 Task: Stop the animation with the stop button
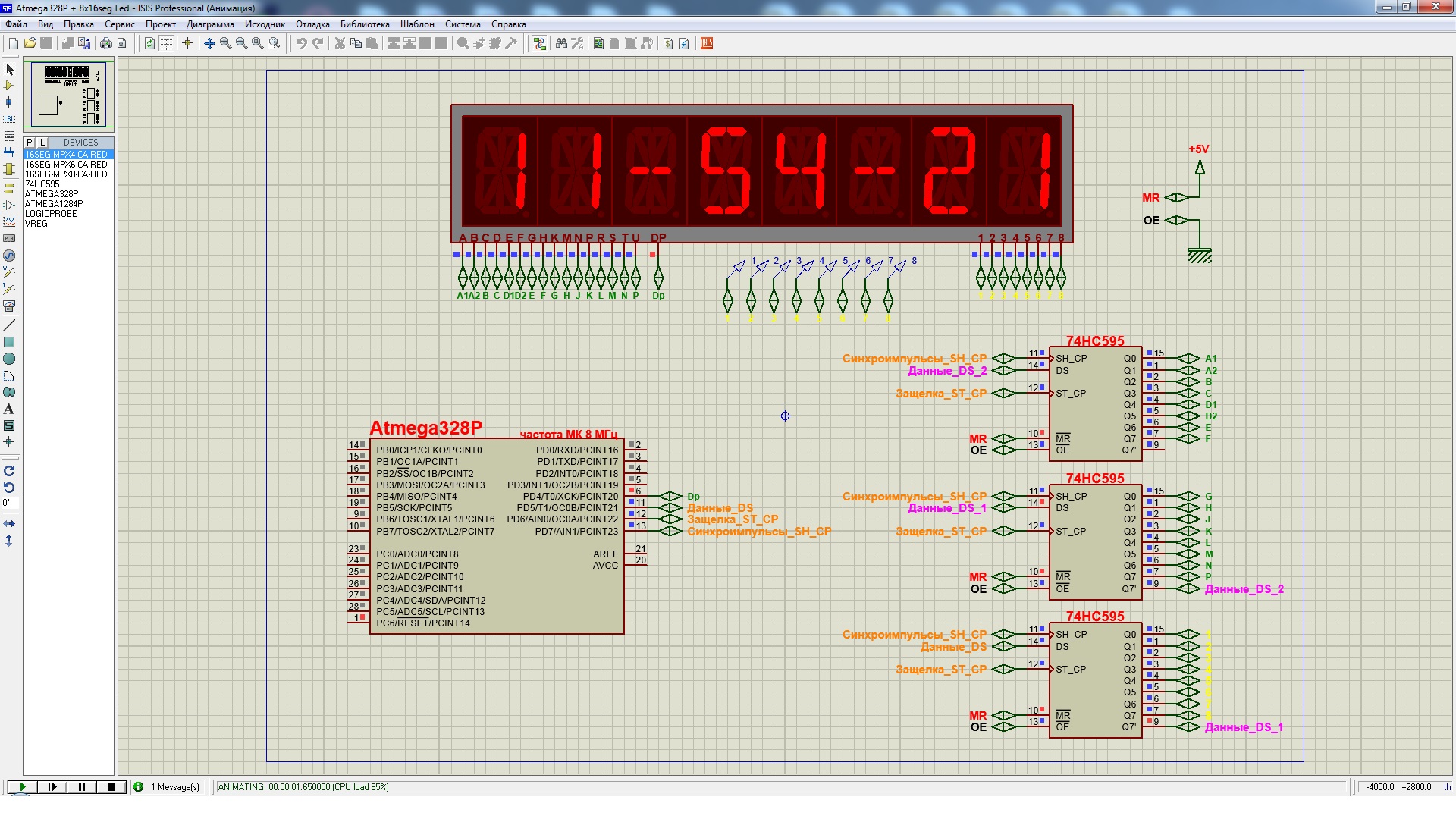click(111, 787)
